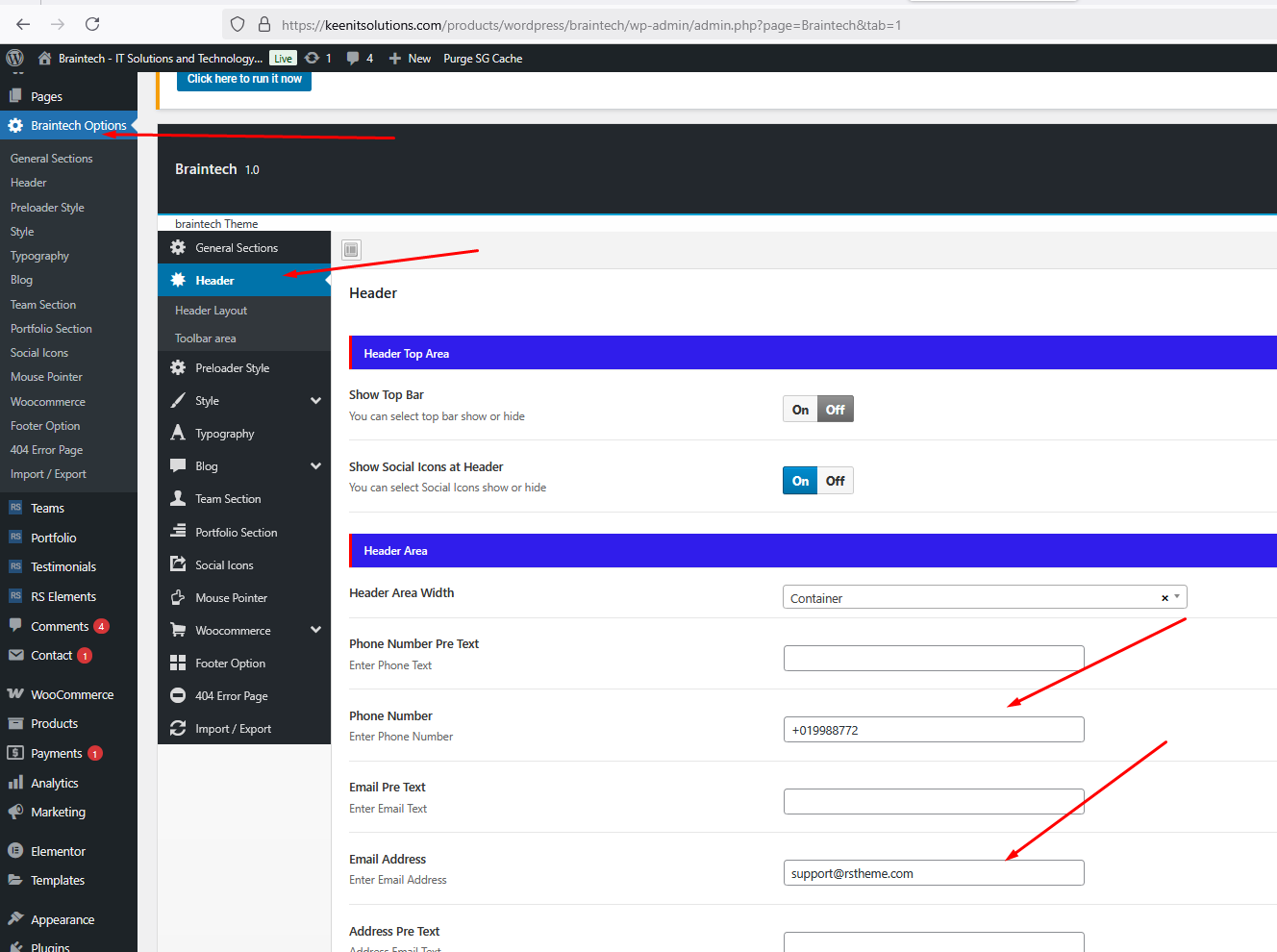The image size is (1277, 952).
Task: Click the Products box icon in sidebar
Action: click(x=15, y=723)
